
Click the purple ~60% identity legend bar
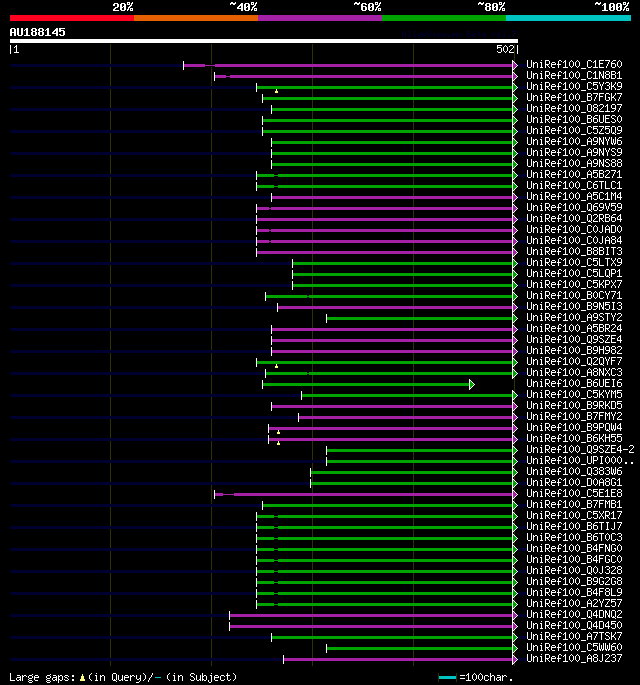tap(320, 18)
